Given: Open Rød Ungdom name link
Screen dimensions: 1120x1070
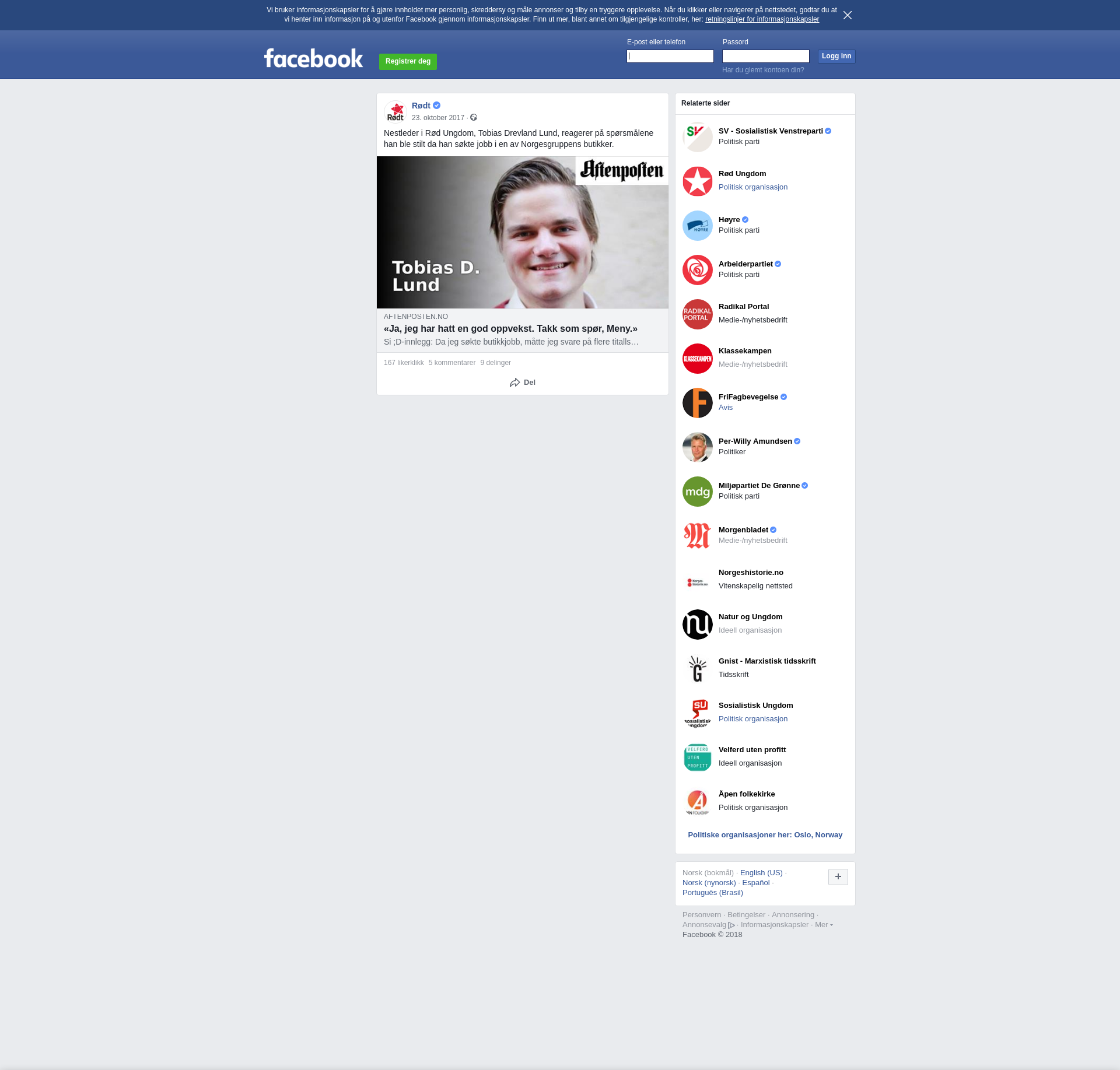Looking at the screenshot, I should tap(742, 174).
